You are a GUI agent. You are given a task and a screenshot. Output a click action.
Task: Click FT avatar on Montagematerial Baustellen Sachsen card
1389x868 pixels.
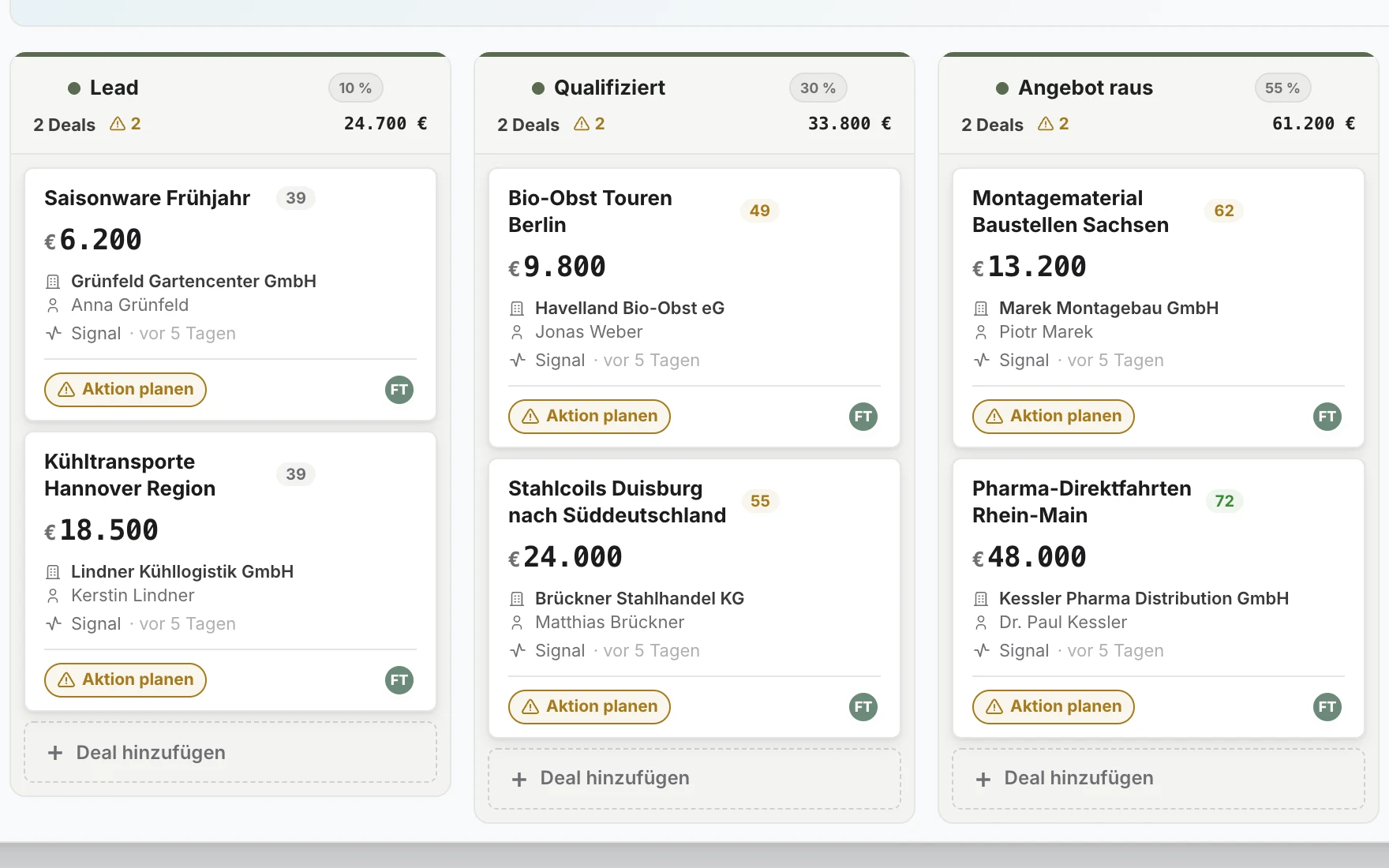point(1327,417)
